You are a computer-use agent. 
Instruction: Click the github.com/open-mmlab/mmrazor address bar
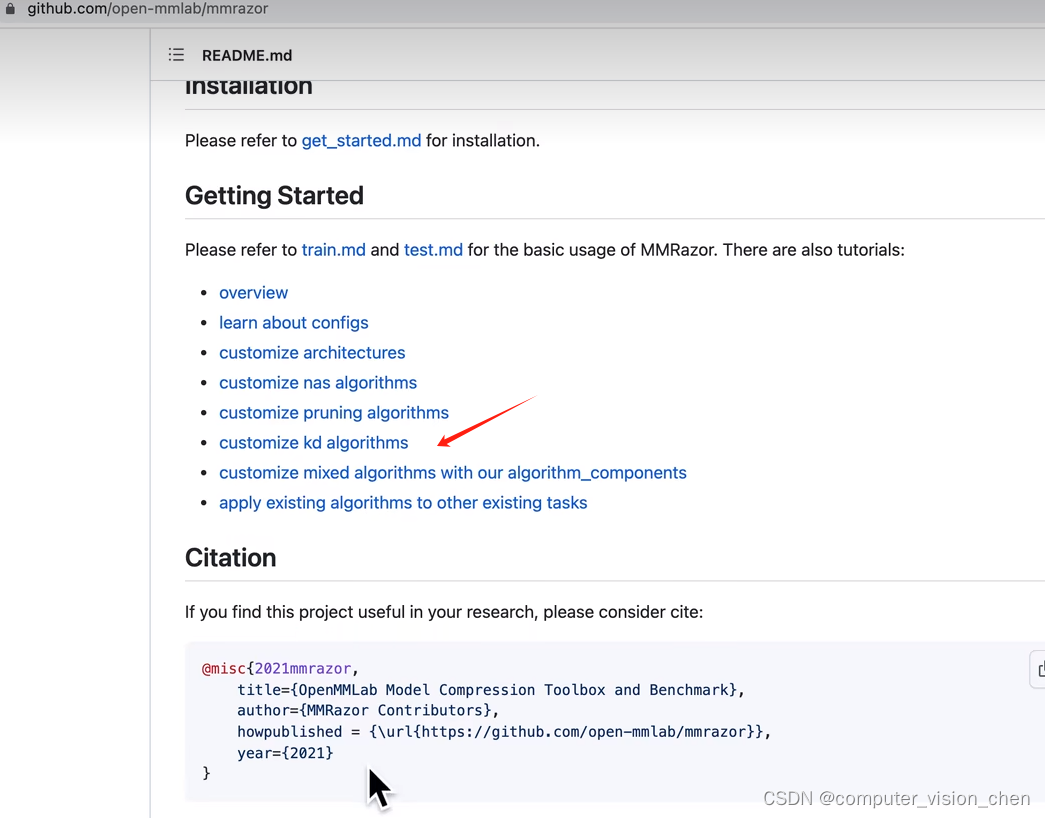pyautogui.click(x=147, y=9)
